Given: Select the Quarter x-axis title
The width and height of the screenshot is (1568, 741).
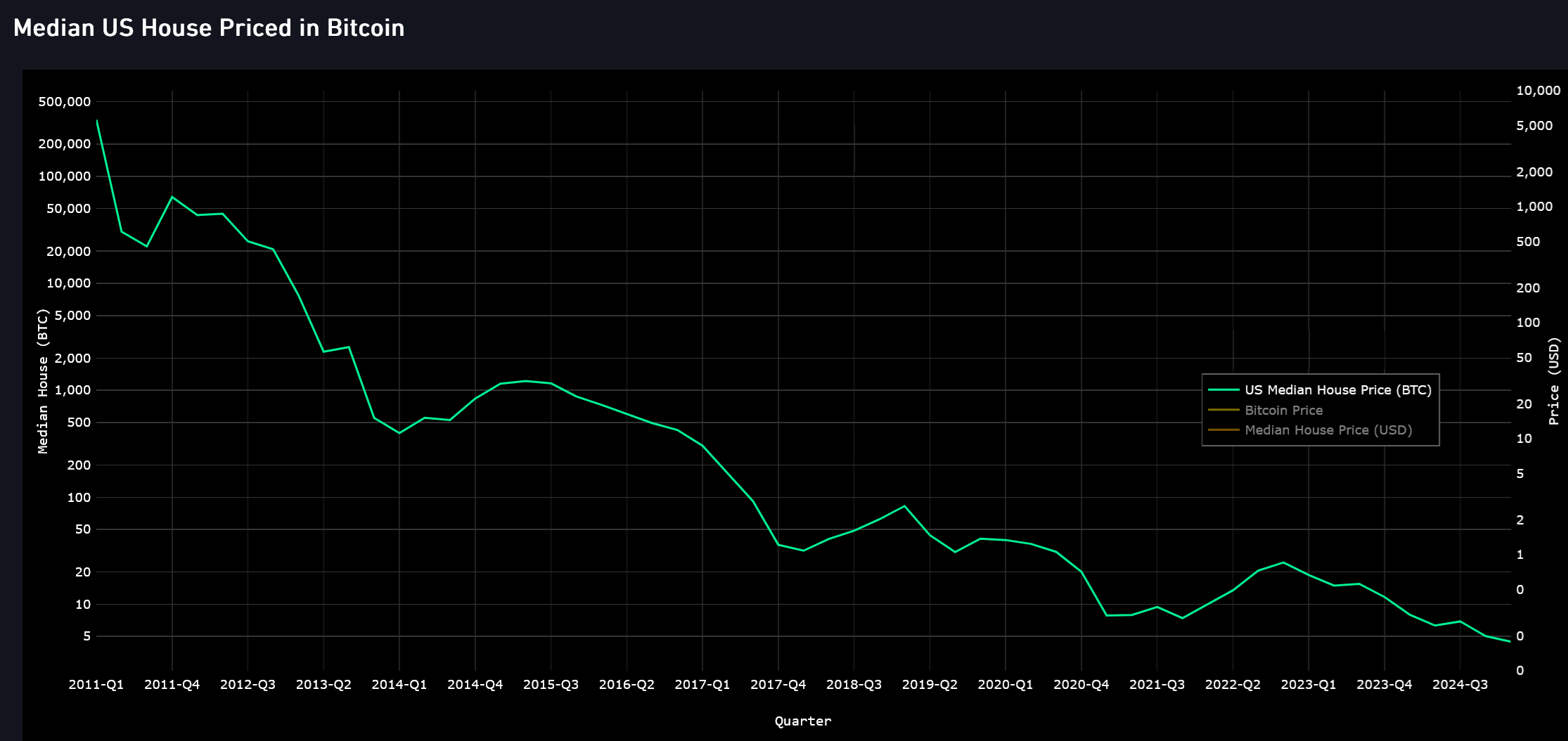Looking at the screenshot, I should pos(803,721).
